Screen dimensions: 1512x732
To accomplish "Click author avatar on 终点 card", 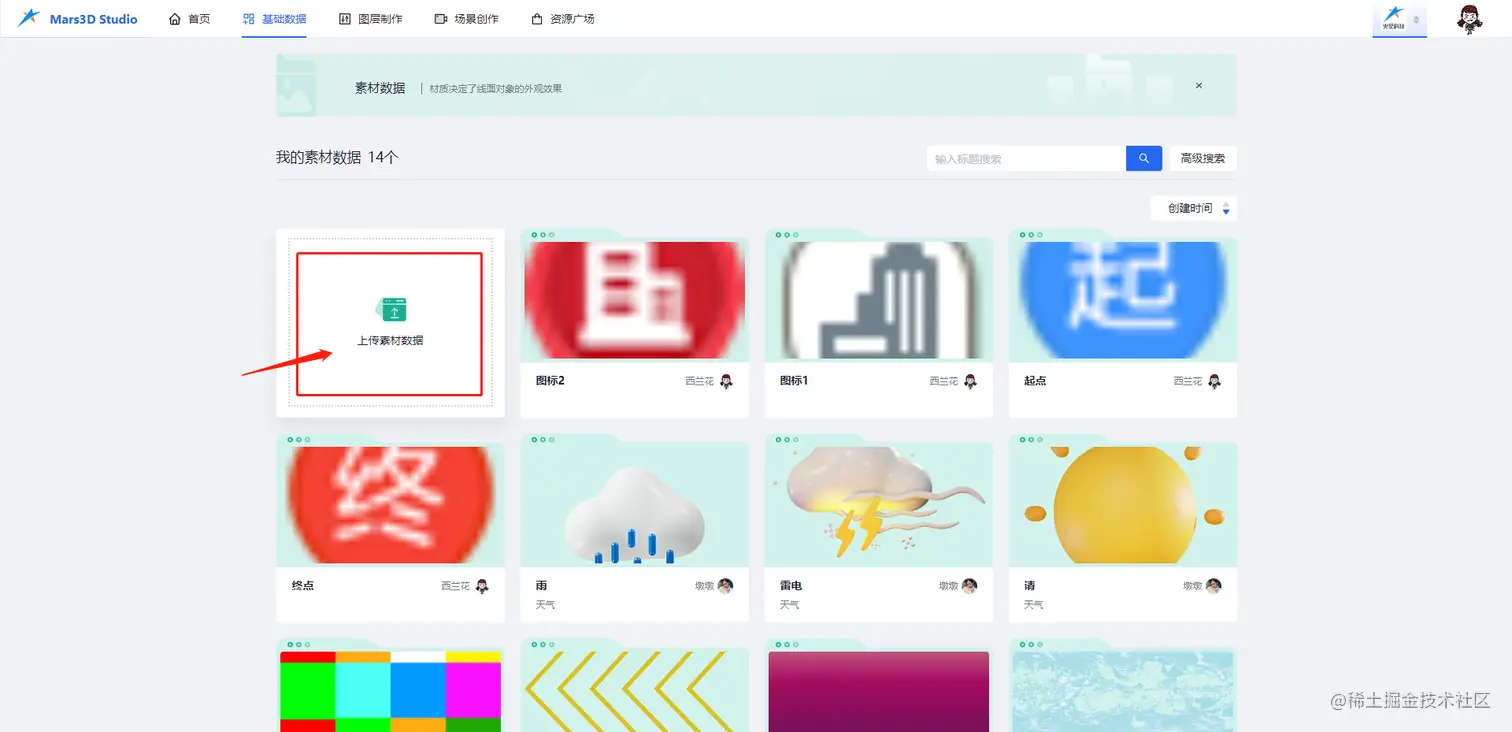I will [482, 586].
